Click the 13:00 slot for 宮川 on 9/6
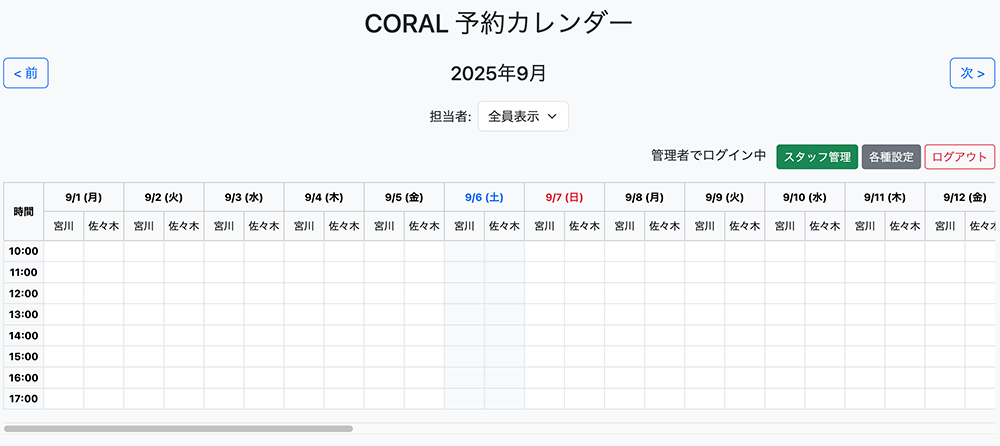 pyautogui.click(x=464, y=314)
